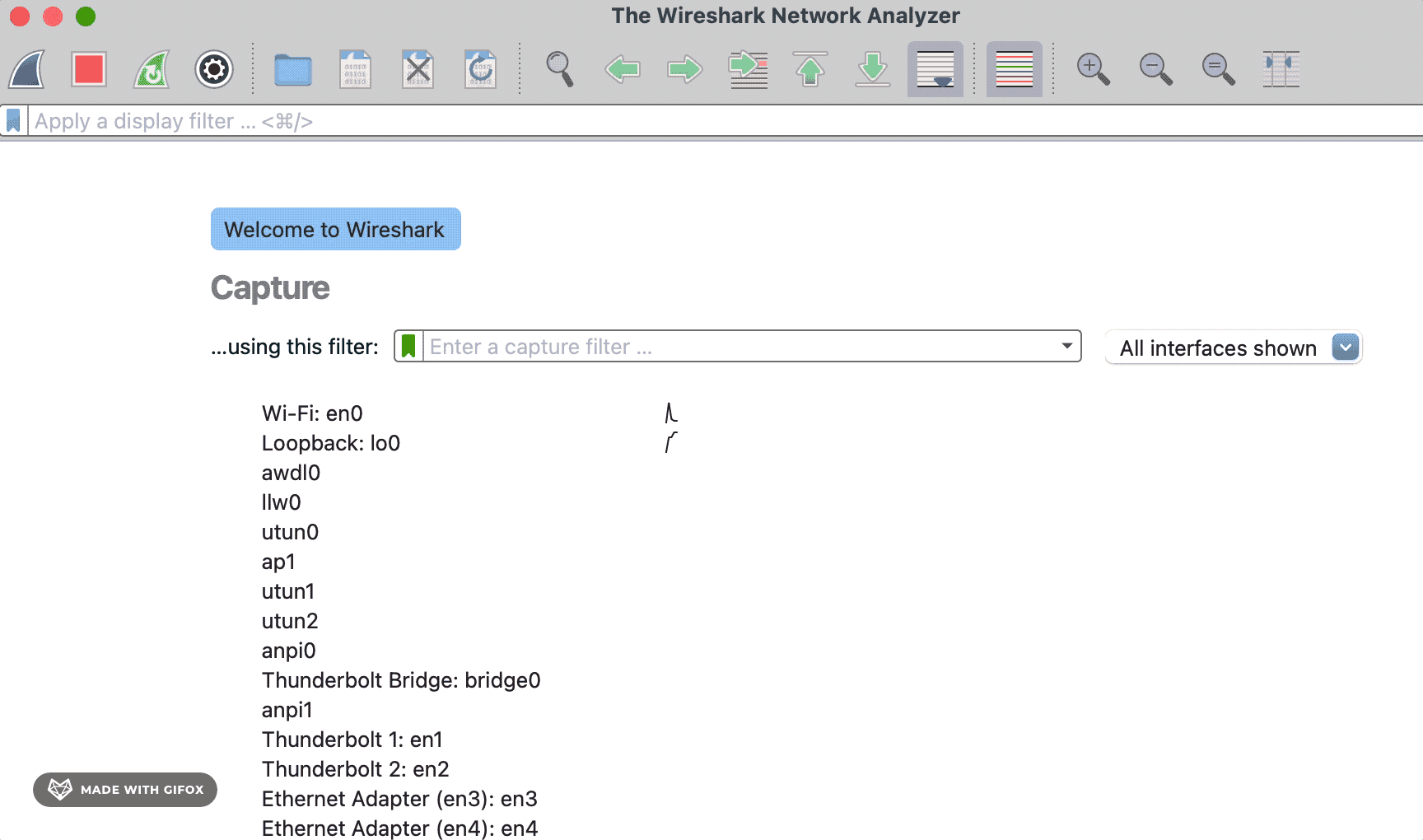Screen dimensions: 1423x840
Task: Jump to the last packet (down arrow)
Action: pyautogui.click(x=873, y=69)
